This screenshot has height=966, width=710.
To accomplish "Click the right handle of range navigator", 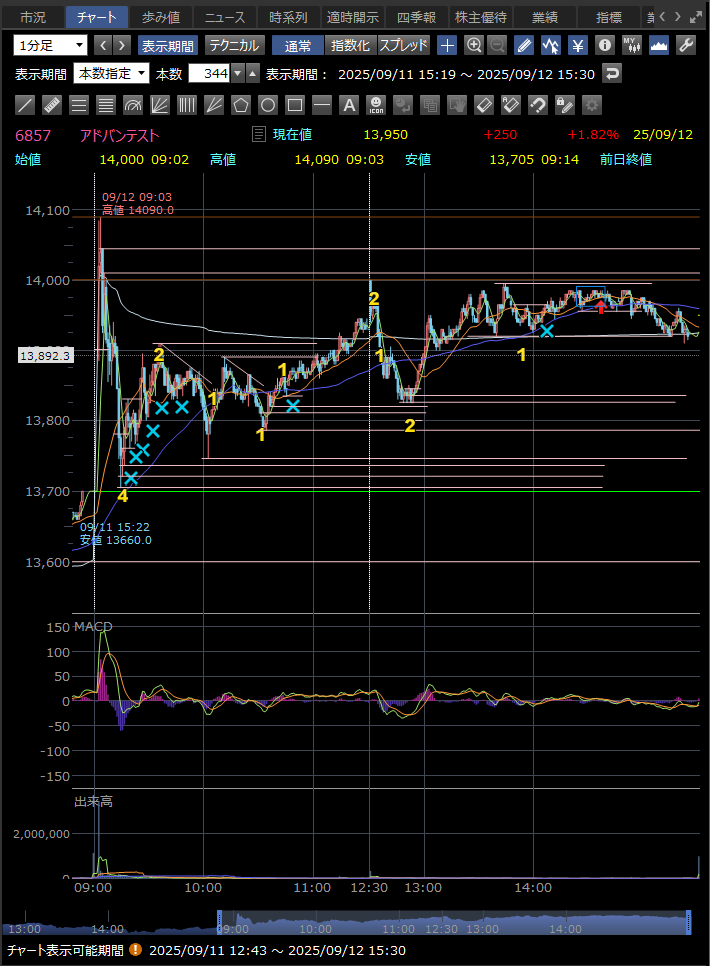I will (x=688, y=922).
